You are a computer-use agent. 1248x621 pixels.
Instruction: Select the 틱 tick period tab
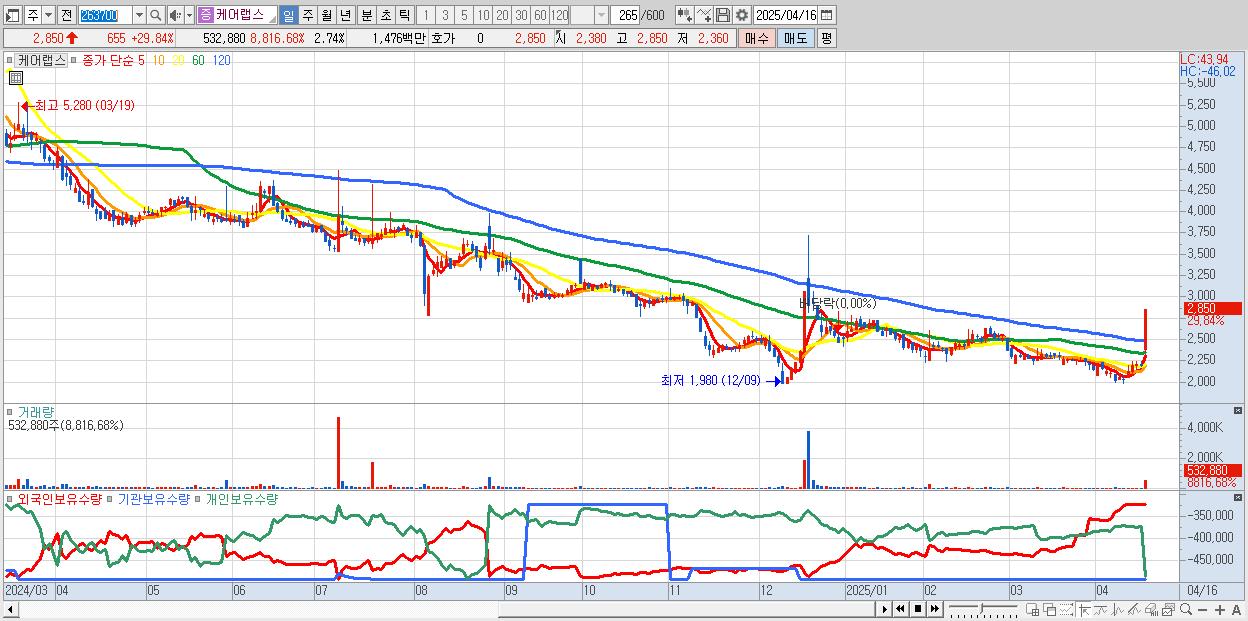(404, 15)
